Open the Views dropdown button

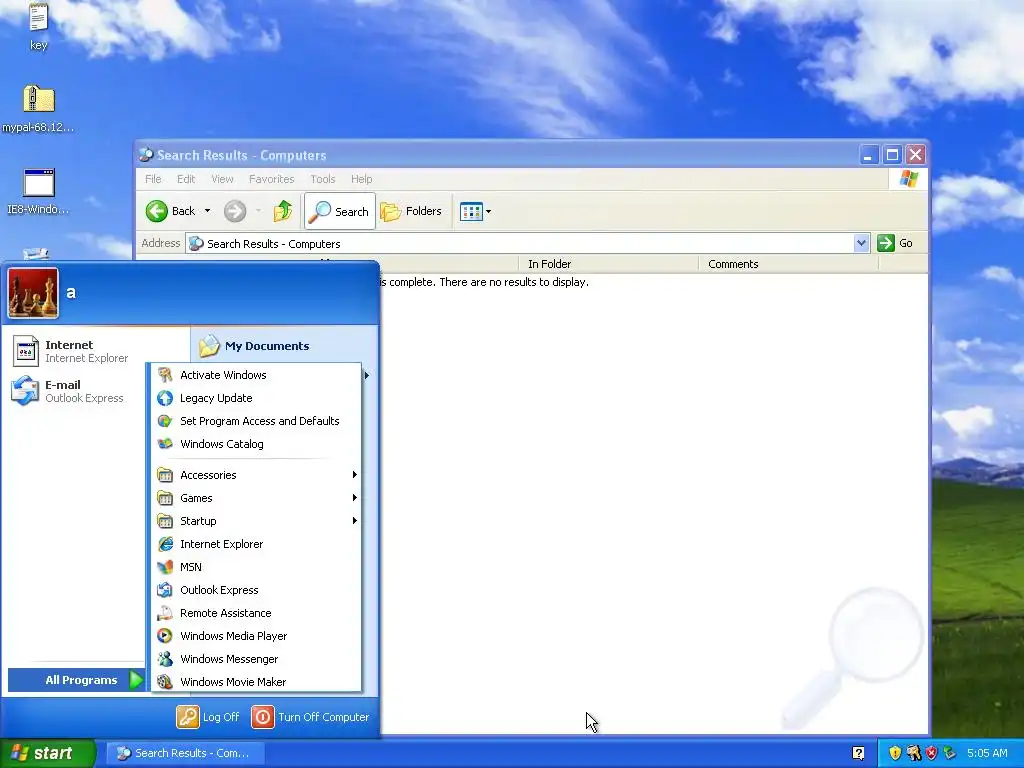[x=475, y=211]
